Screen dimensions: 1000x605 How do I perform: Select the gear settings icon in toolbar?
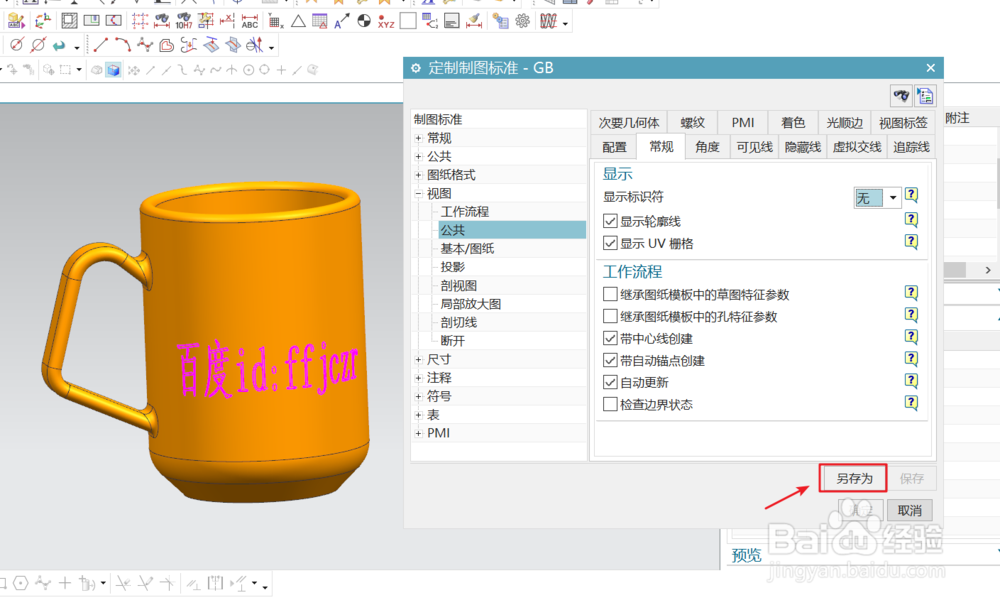coord(522,21)
